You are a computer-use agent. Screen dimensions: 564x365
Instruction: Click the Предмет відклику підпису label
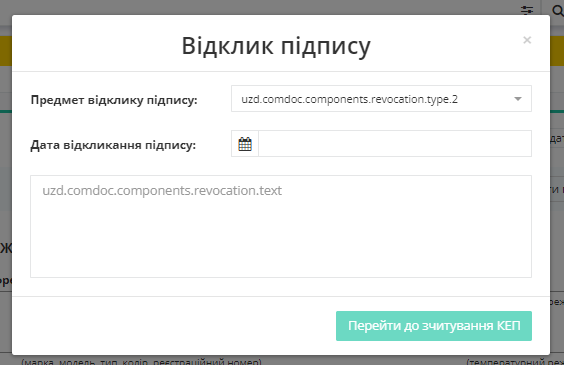(x=114, y=100)
